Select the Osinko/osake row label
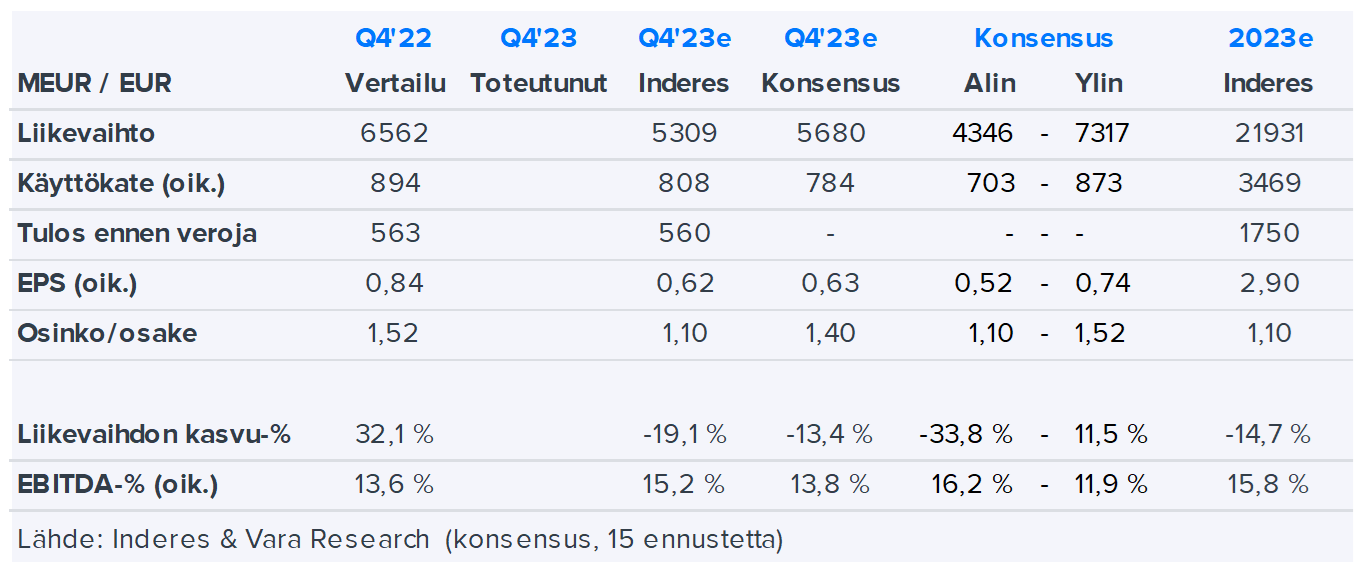 [107, 333]
